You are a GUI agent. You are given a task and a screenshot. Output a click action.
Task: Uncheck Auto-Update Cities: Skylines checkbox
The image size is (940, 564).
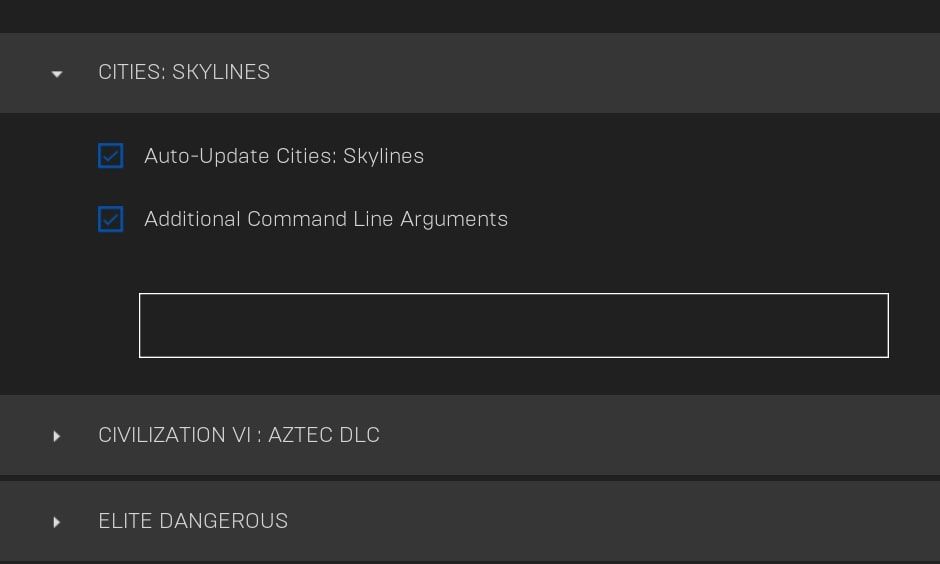pos(111,156)
